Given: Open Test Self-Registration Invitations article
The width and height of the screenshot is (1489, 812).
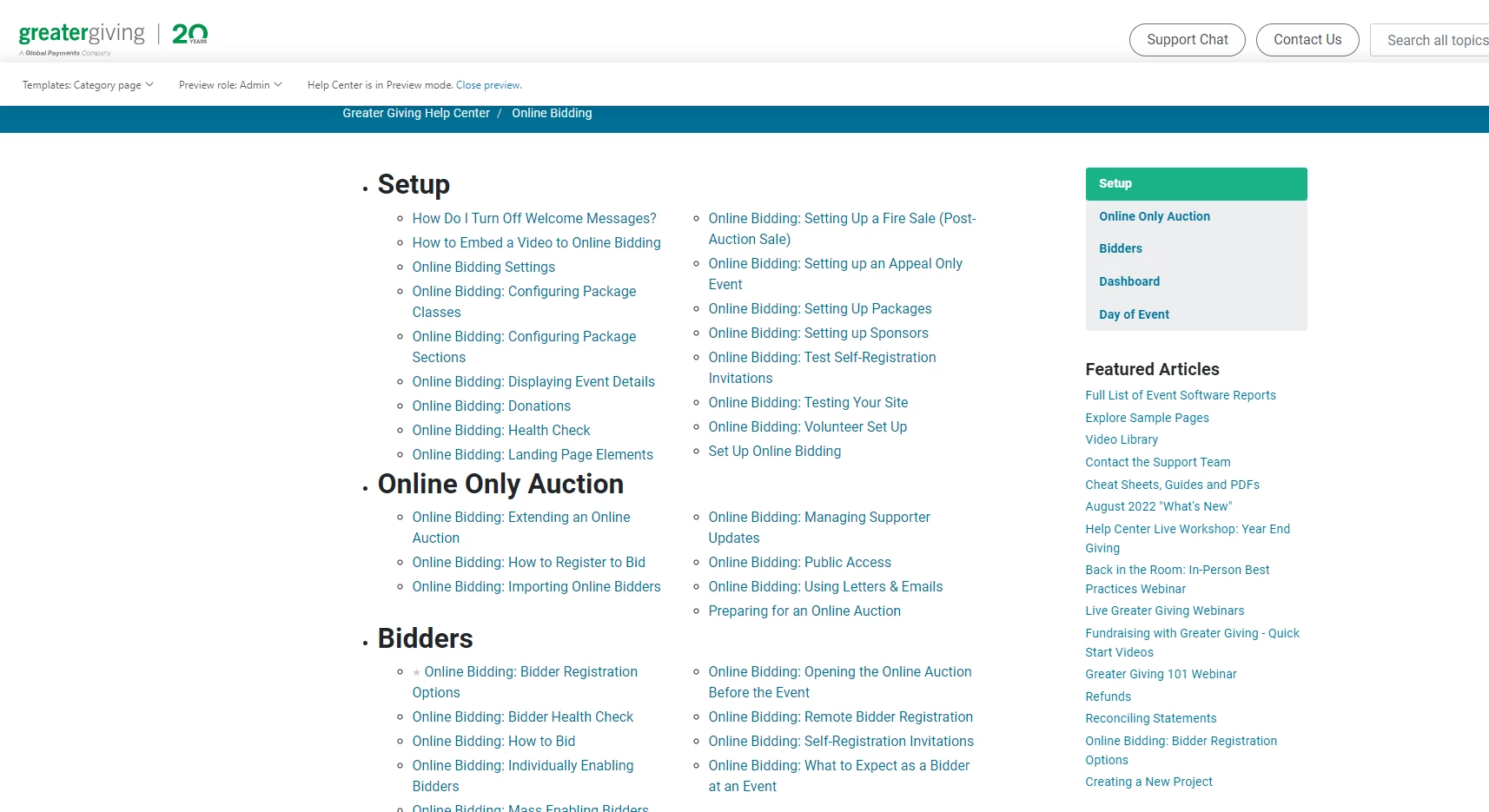Looking at the screenshot, I should (x=822, y=368).
